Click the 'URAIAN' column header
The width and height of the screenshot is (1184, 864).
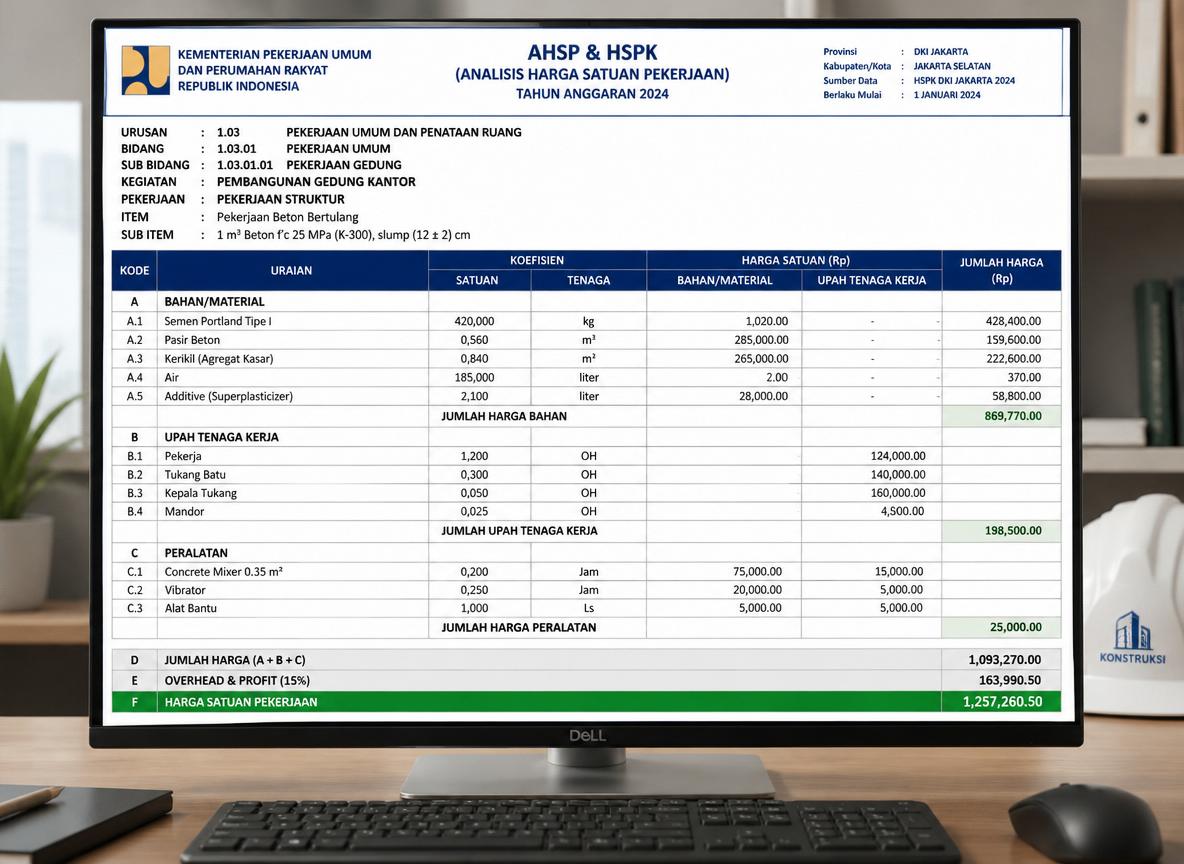coord(291,270)
